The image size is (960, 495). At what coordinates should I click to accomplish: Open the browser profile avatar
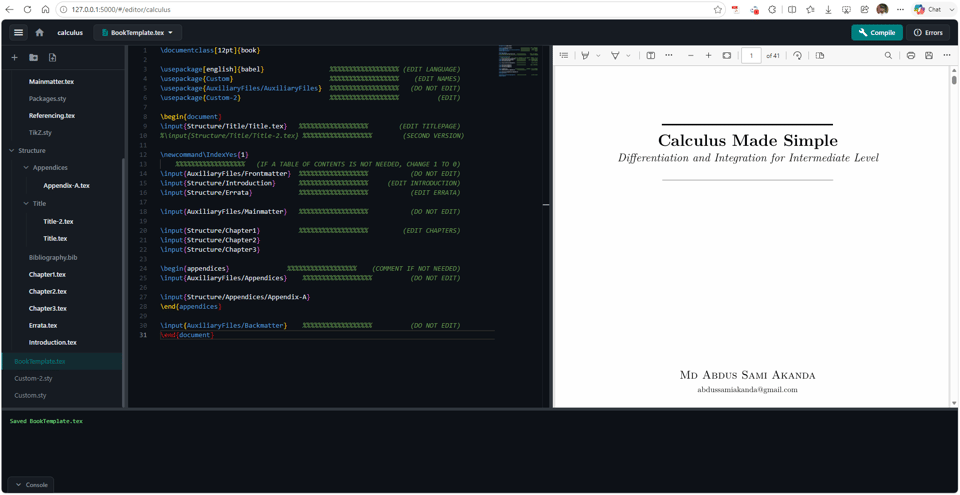pos(882,9)
